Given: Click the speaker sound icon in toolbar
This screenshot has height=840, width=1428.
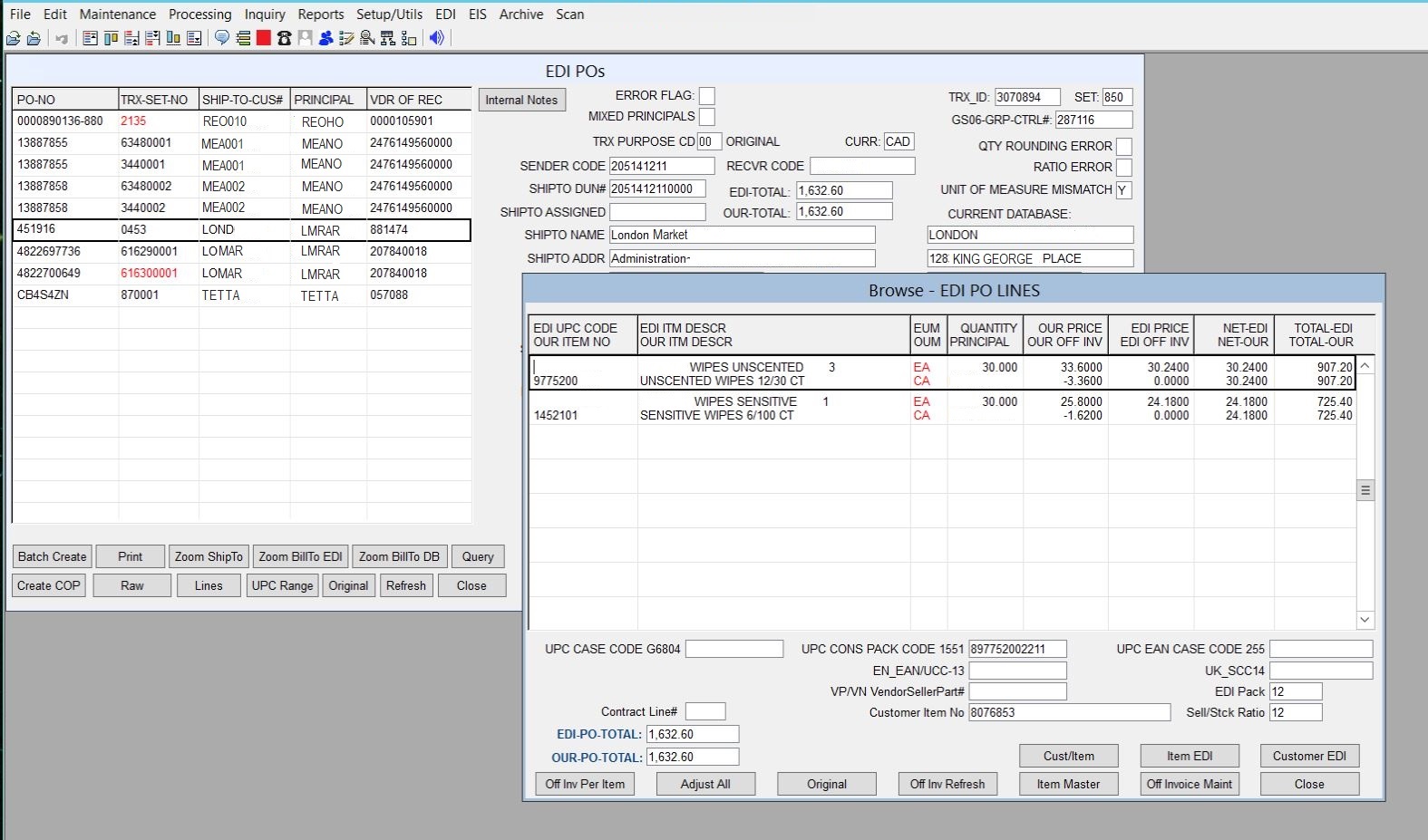Looking at the screenshot, I should (x=437, y=38).
